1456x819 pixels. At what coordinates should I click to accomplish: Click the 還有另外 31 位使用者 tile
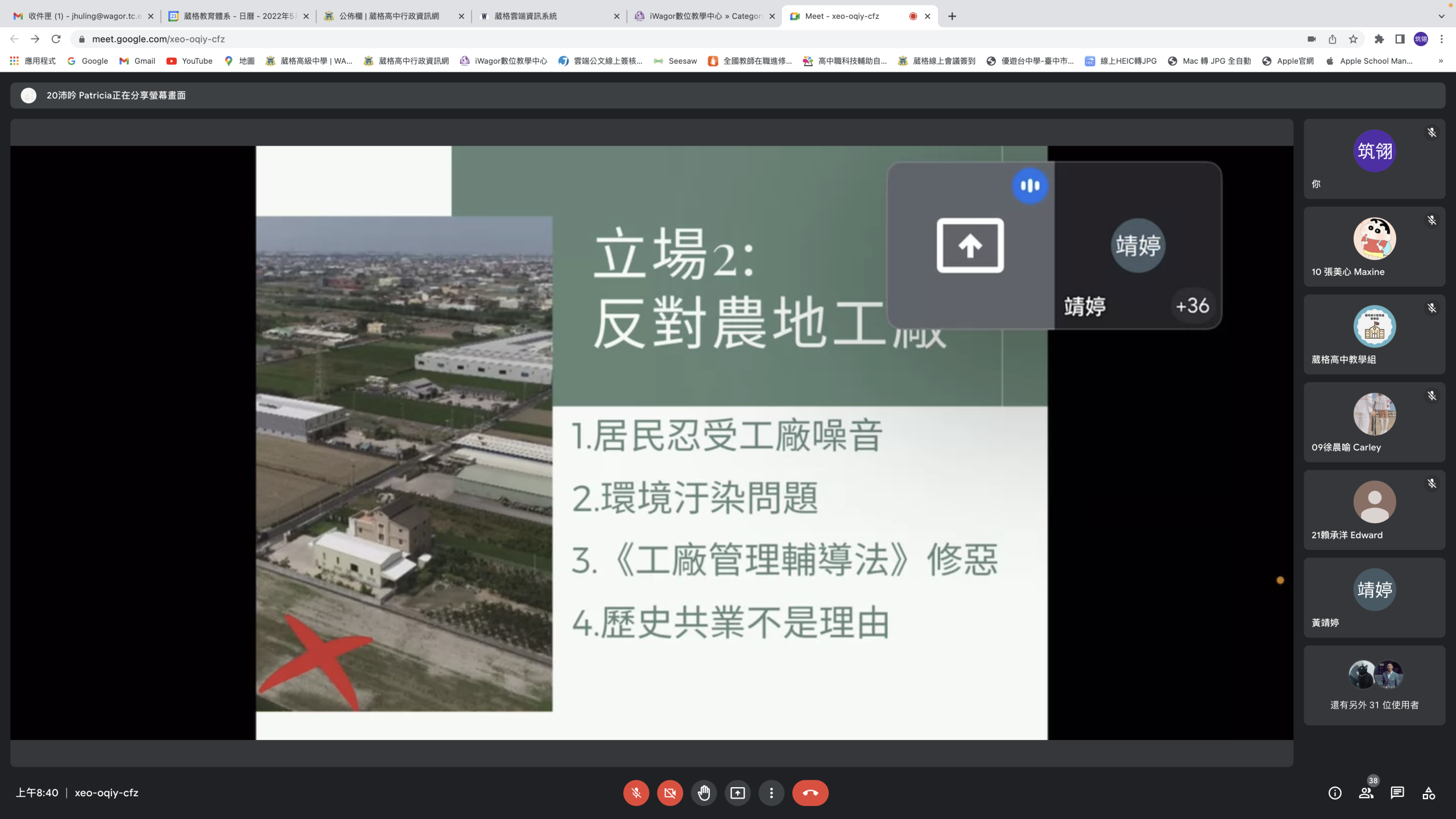point(1374,685)
